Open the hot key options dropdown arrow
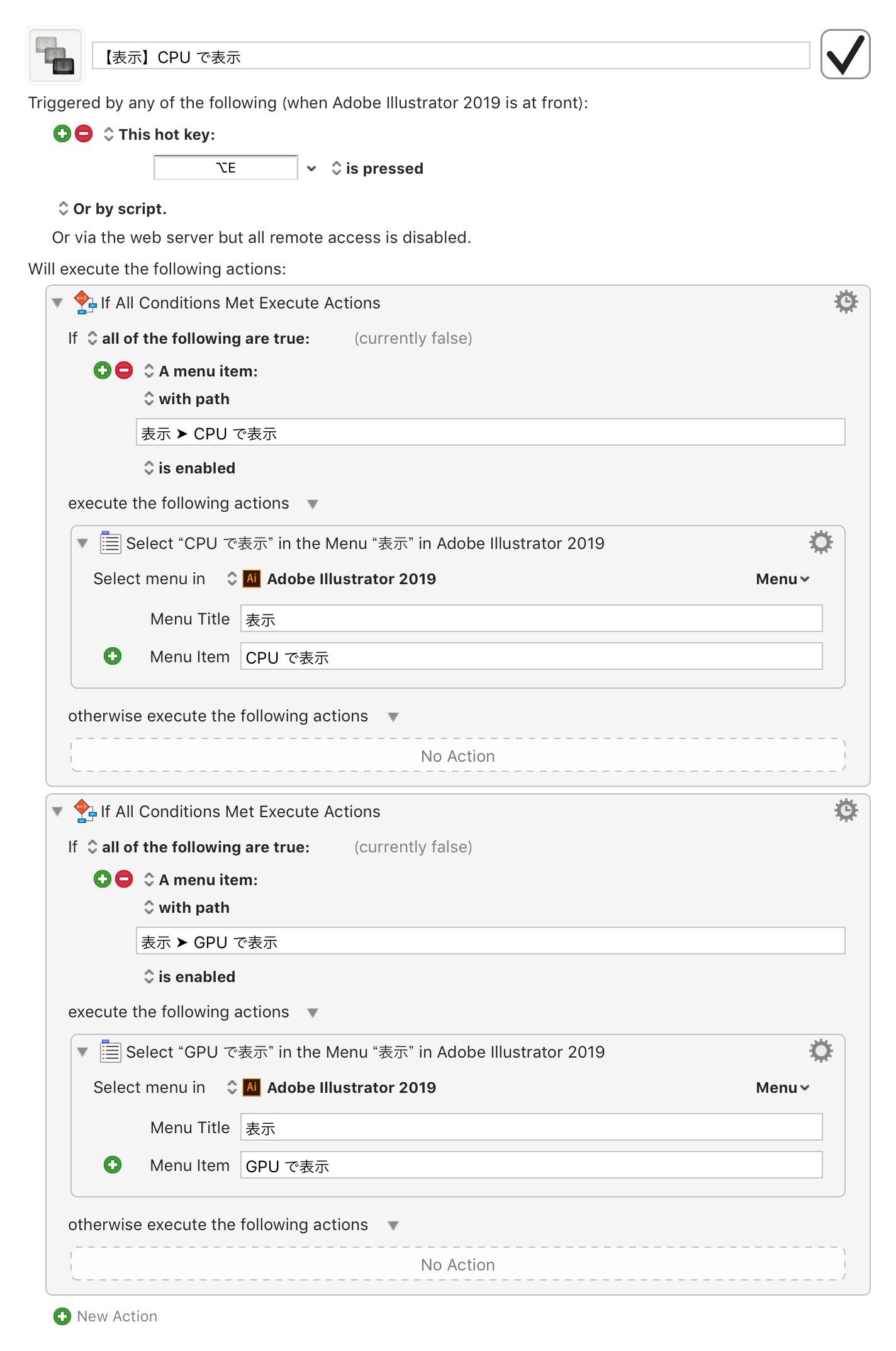Image resolution: width=896 pixels, height=1351 pixels. point(311,168)
